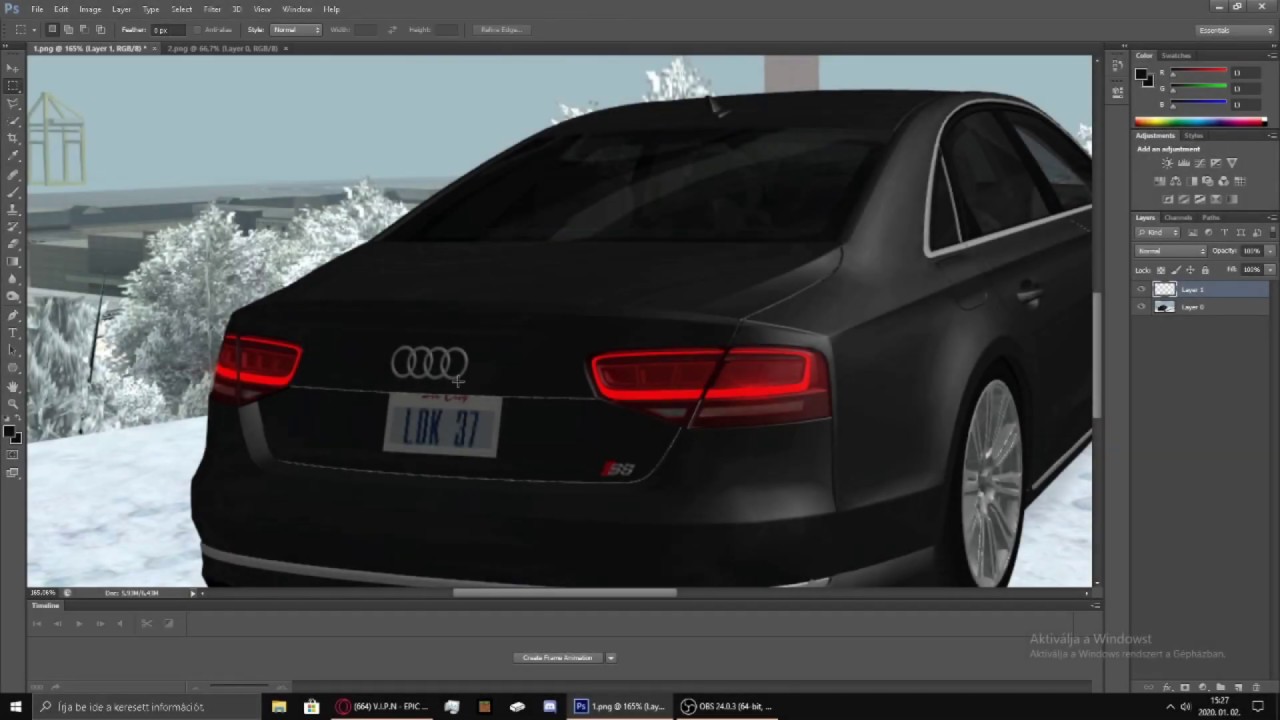Select the Crop tool
This screenshot has height=720, width=1280.
tap(14, 139)
